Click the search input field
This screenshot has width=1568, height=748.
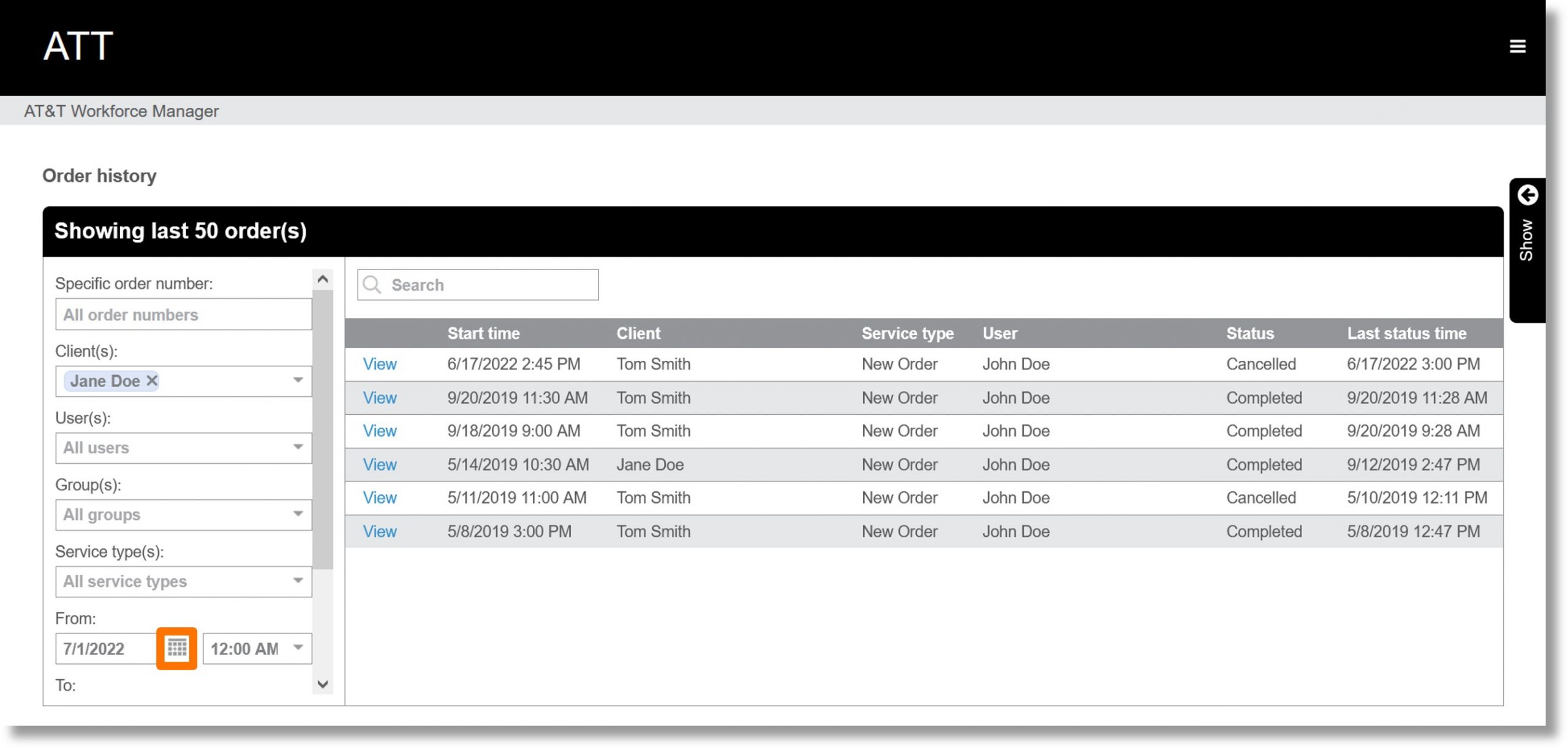[x=479, y=285]
